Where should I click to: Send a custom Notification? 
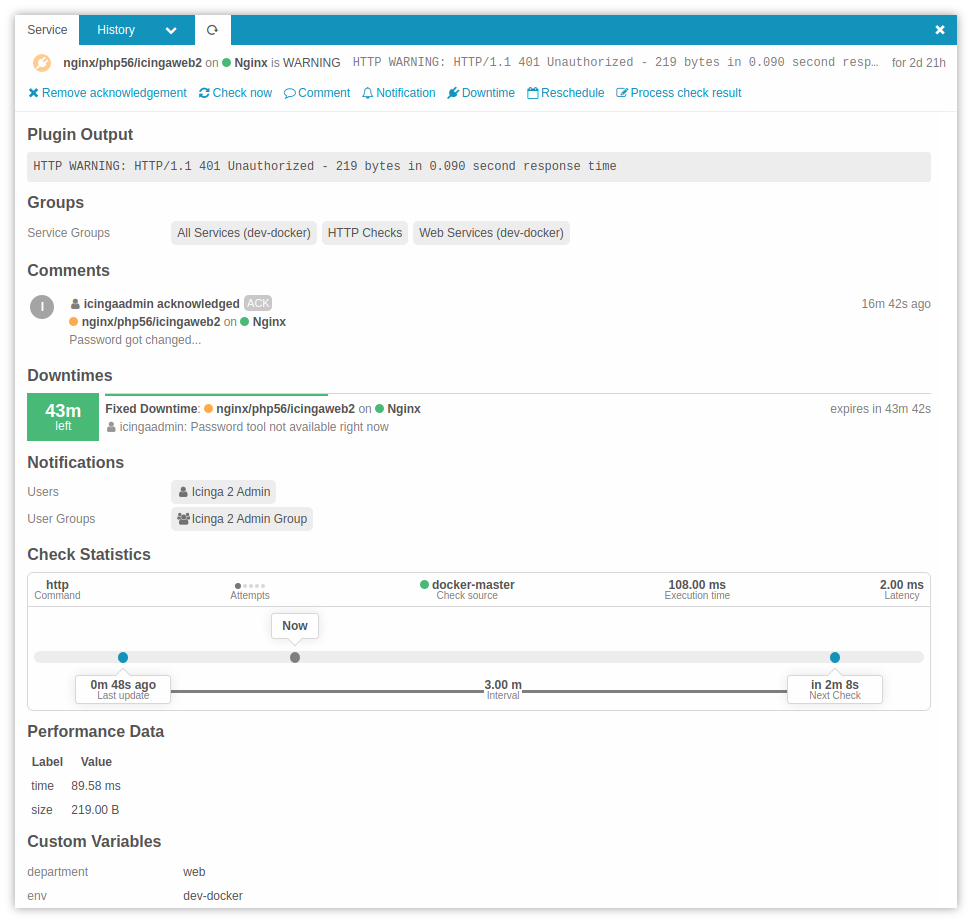[x=399, y=93]
